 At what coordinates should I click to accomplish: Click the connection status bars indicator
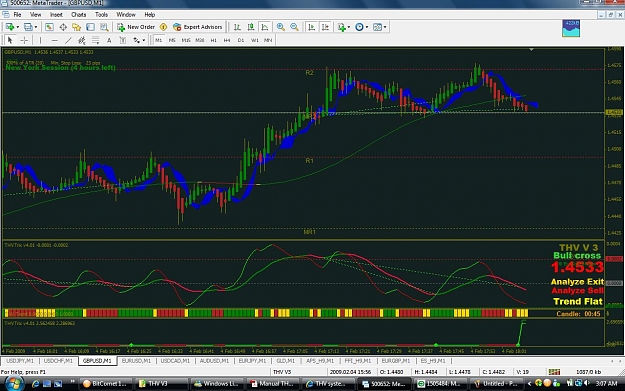[x=554, y=372]
